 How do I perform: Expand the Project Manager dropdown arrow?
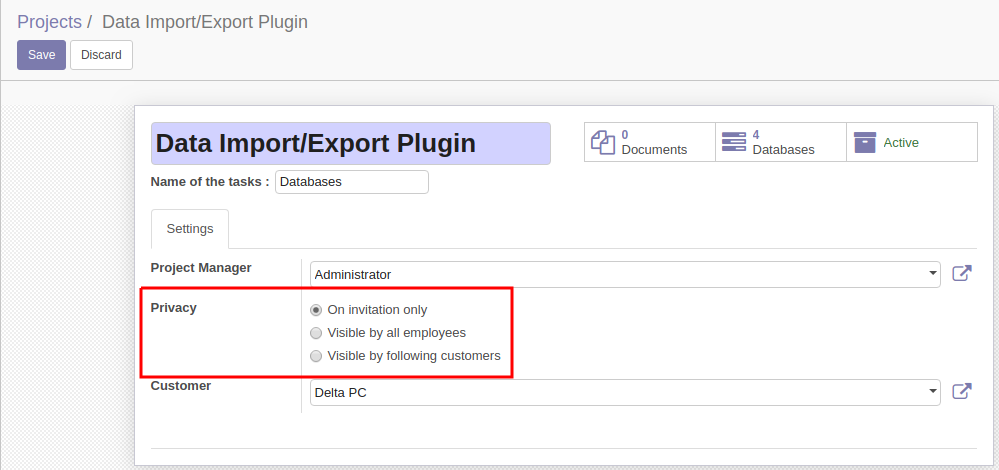(x=933, y=274)
